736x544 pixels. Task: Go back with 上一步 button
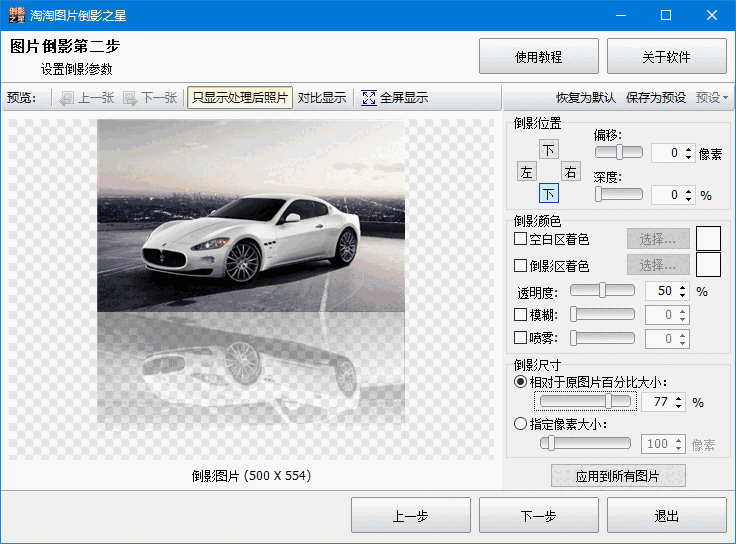pos(411,515)
